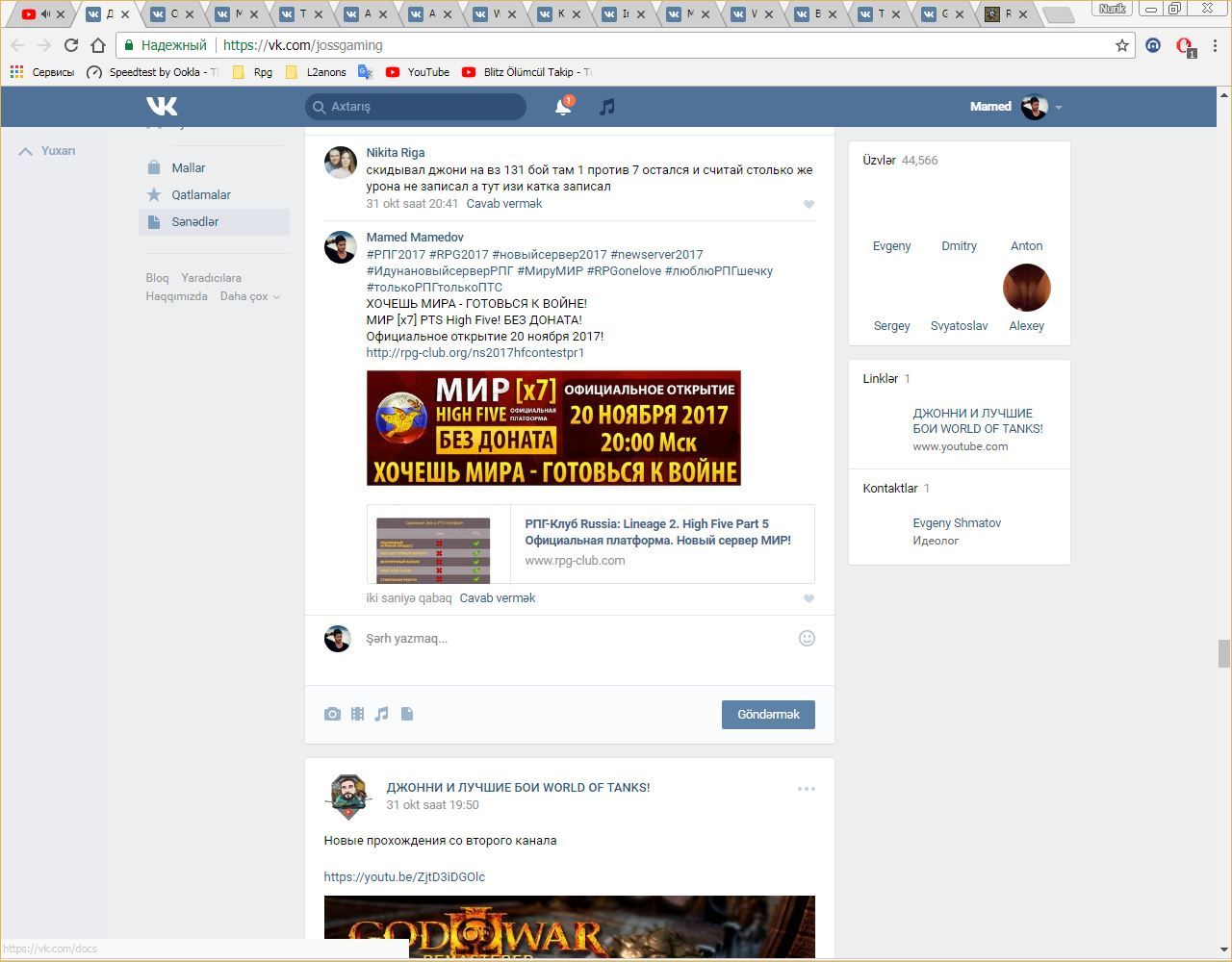Open the Üzvlər members list

click(900, 161)
